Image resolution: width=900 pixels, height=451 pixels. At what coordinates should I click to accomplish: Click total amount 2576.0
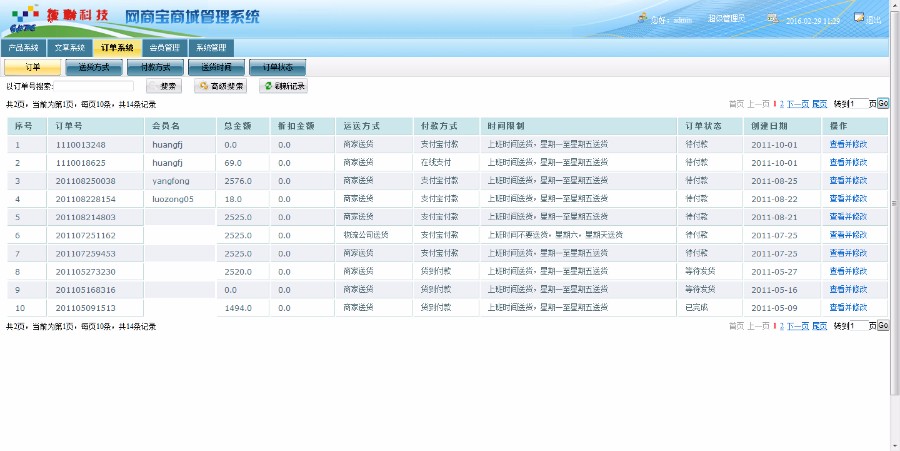click(238, 181)
